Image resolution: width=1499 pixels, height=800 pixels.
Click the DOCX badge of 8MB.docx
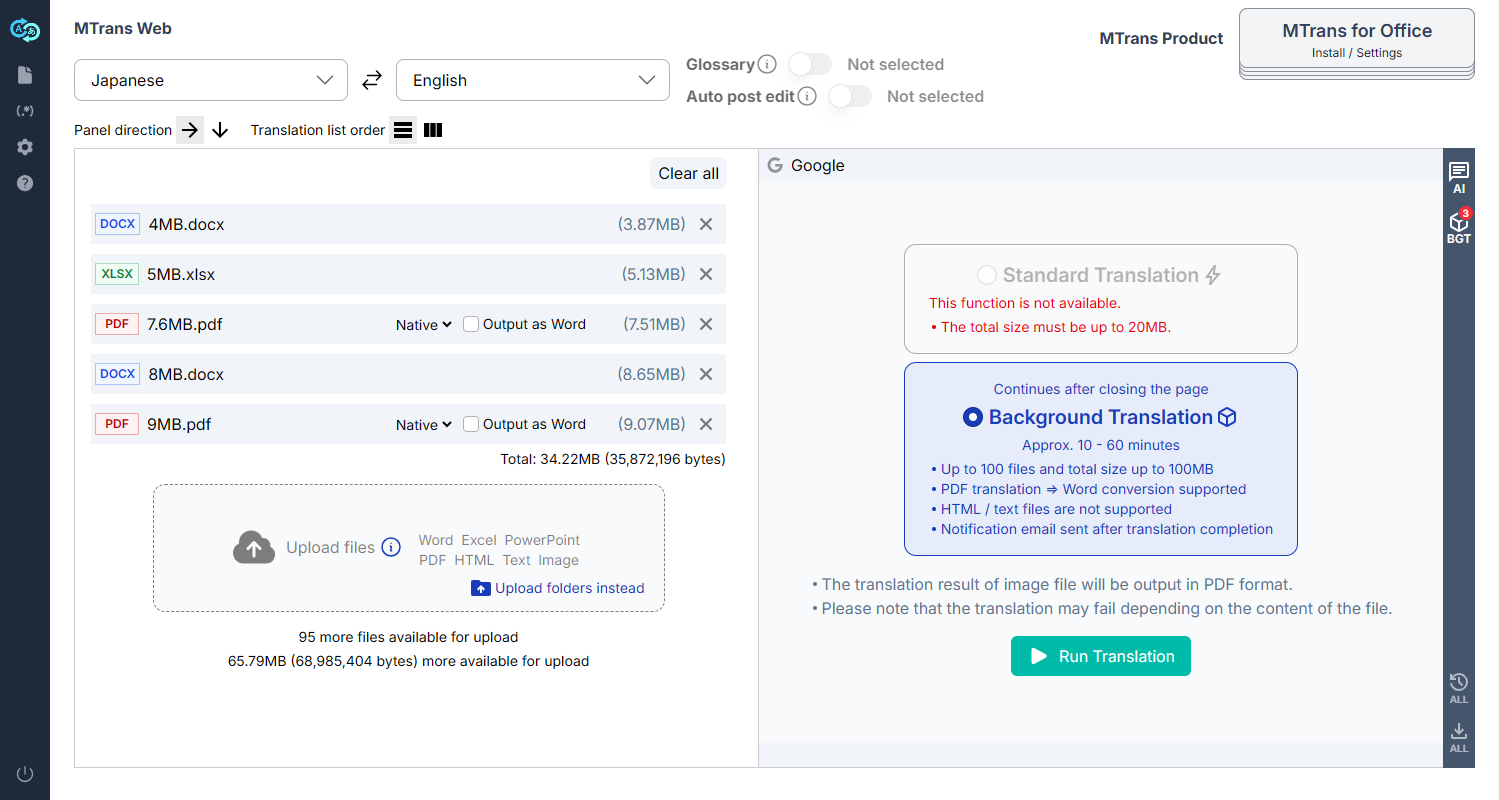coord(118,374)
